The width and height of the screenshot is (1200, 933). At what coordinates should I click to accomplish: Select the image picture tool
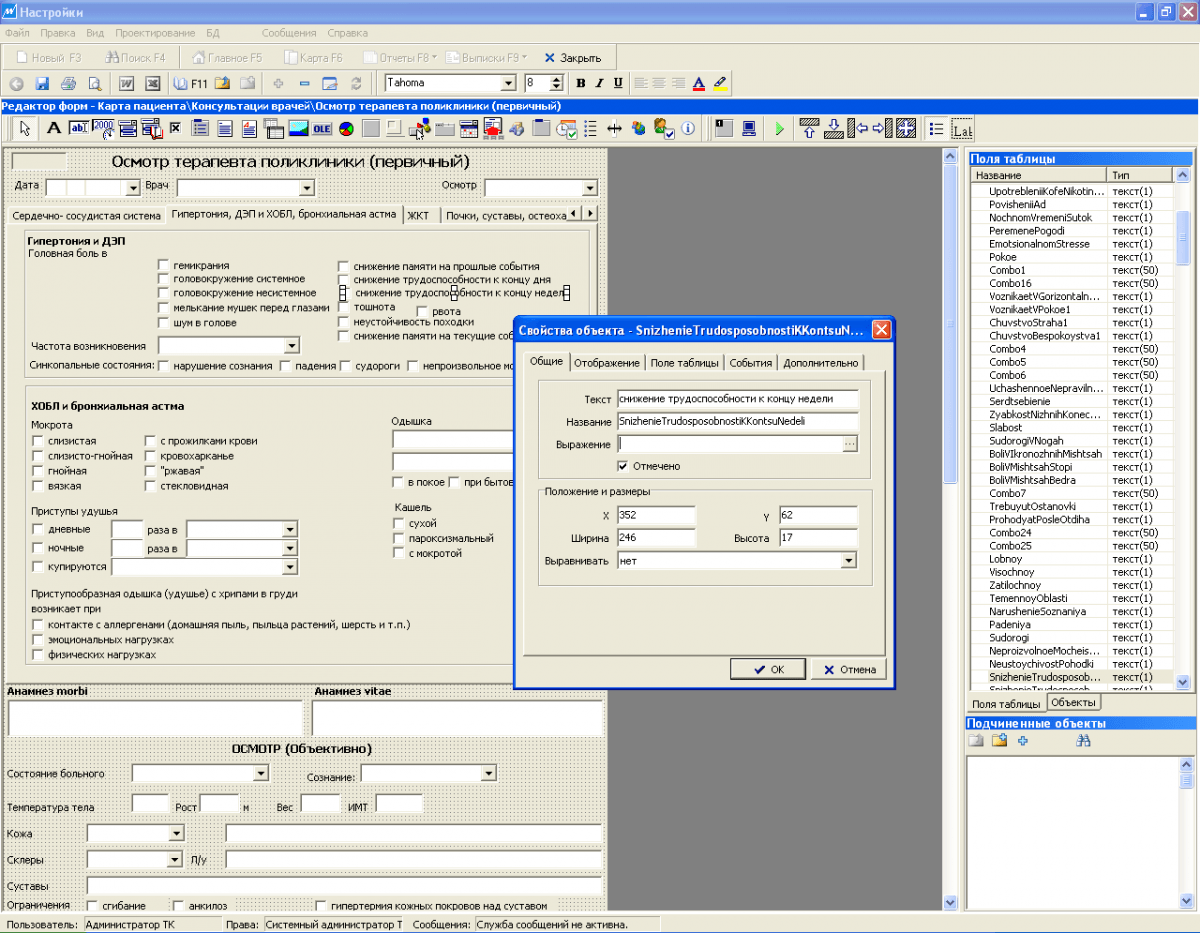point(298,128)
